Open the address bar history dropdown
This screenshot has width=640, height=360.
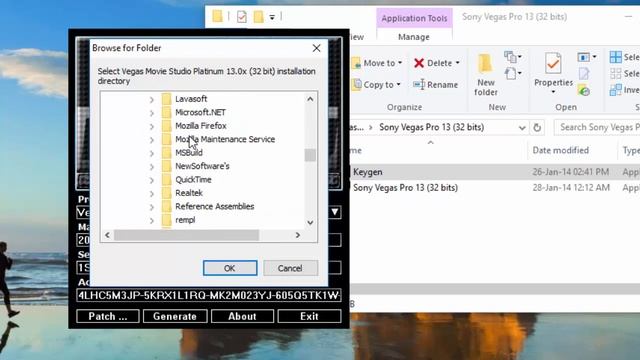pos(522,128)
